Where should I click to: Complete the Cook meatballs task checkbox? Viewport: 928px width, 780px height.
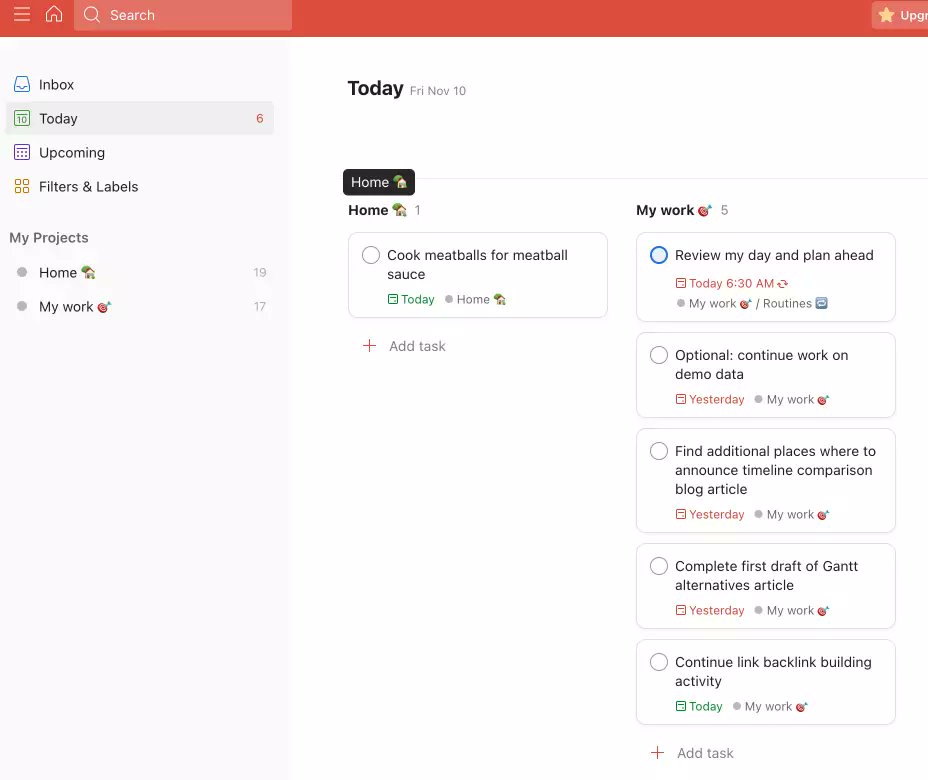pos(371,255)
